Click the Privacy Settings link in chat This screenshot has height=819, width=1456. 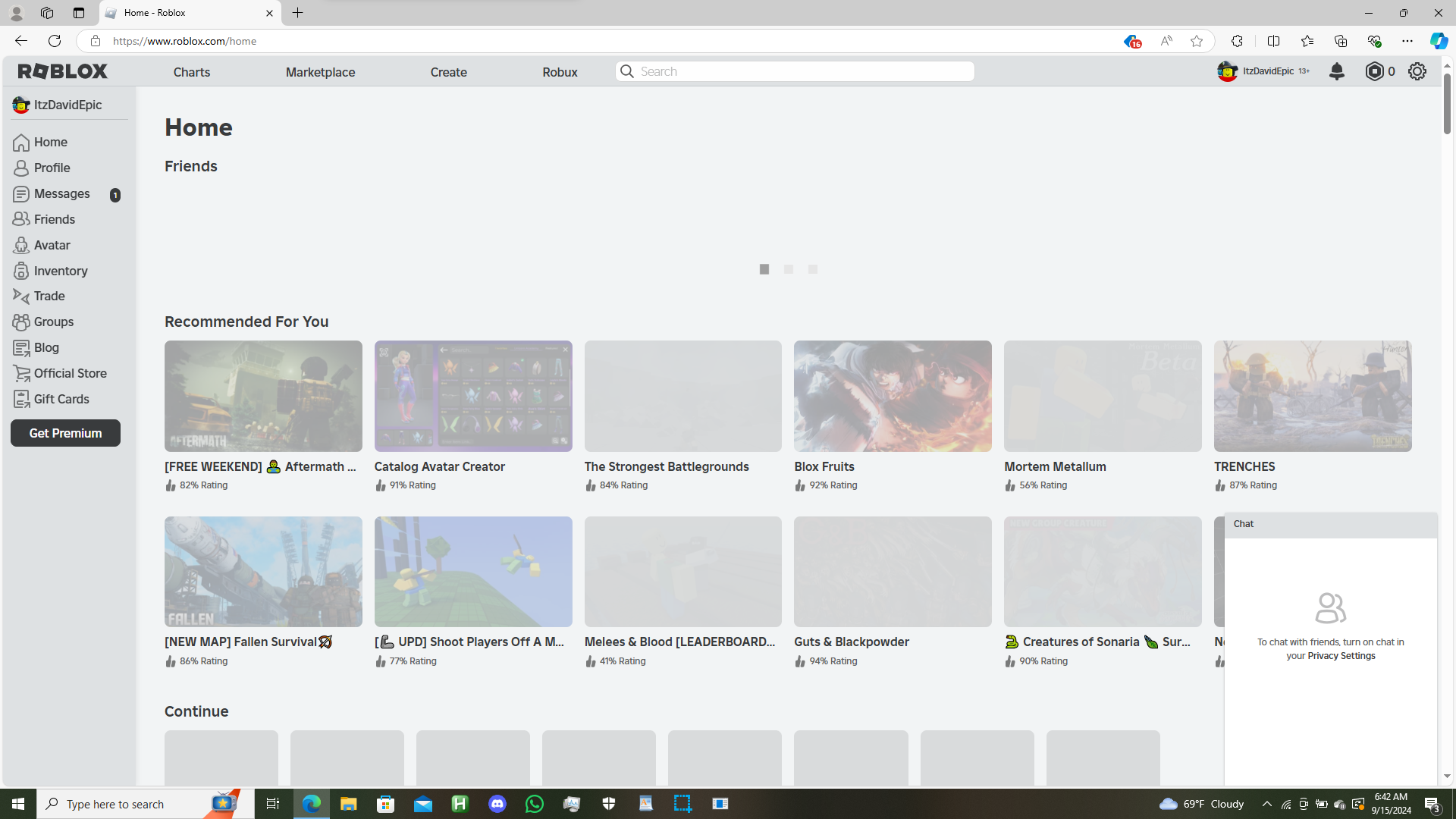pyautogui.click(x=1341, y=656)
